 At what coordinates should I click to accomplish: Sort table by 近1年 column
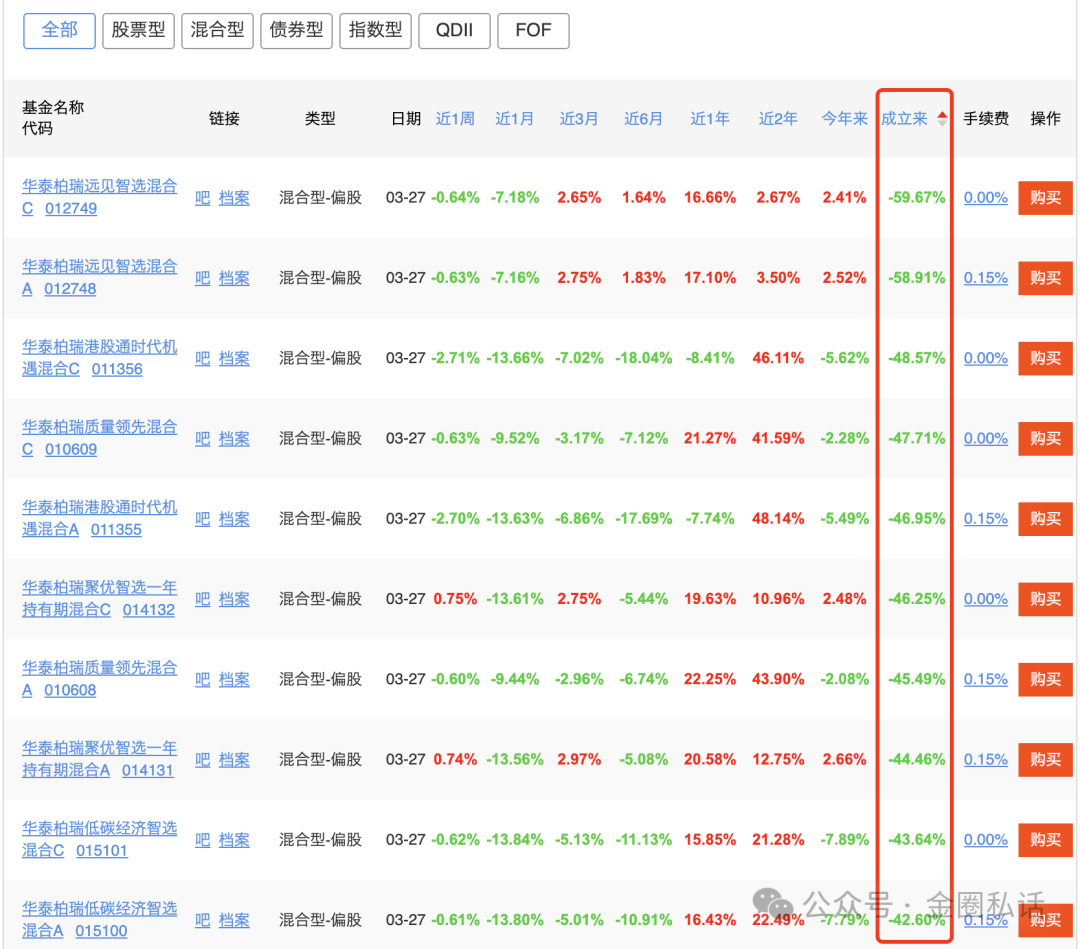(710, 119)
